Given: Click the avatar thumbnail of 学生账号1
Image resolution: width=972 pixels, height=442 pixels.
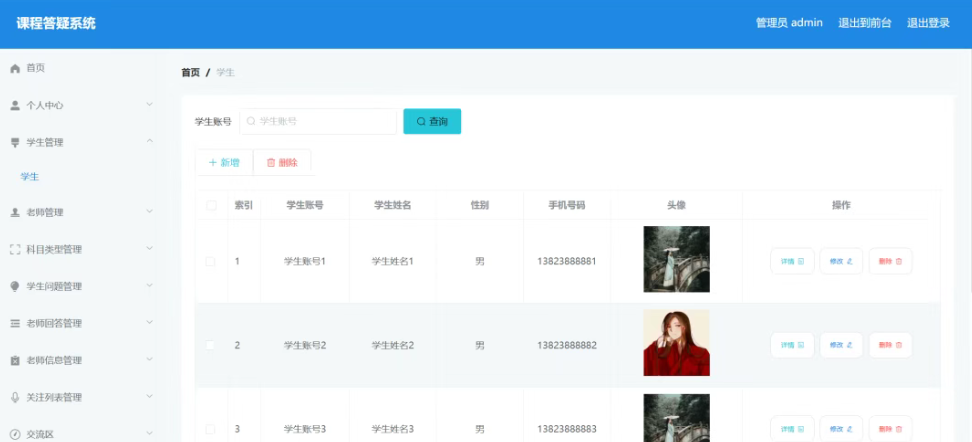Looking at the screenshot, I should [x=676, y=259].
